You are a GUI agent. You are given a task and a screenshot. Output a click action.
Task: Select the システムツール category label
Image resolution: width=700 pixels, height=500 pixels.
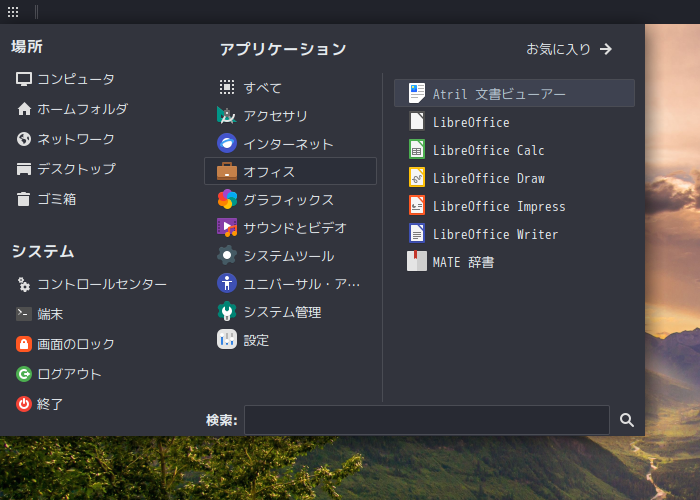click(x=288, y=256)
